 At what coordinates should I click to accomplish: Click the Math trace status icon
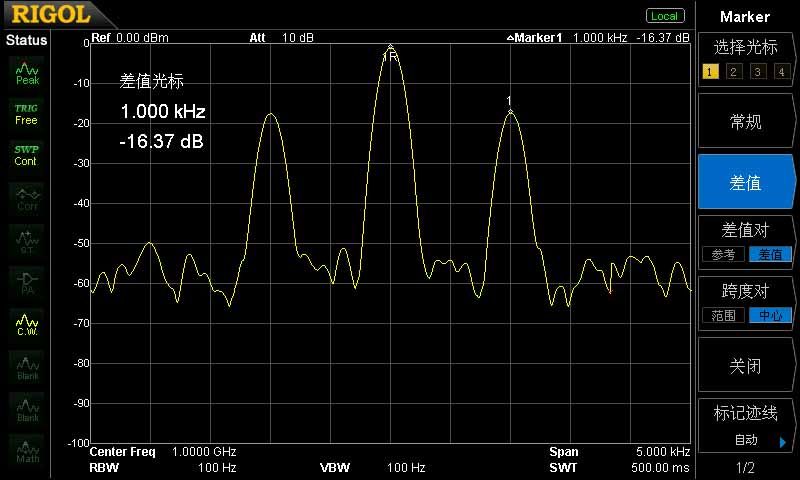tap(27, 451)
